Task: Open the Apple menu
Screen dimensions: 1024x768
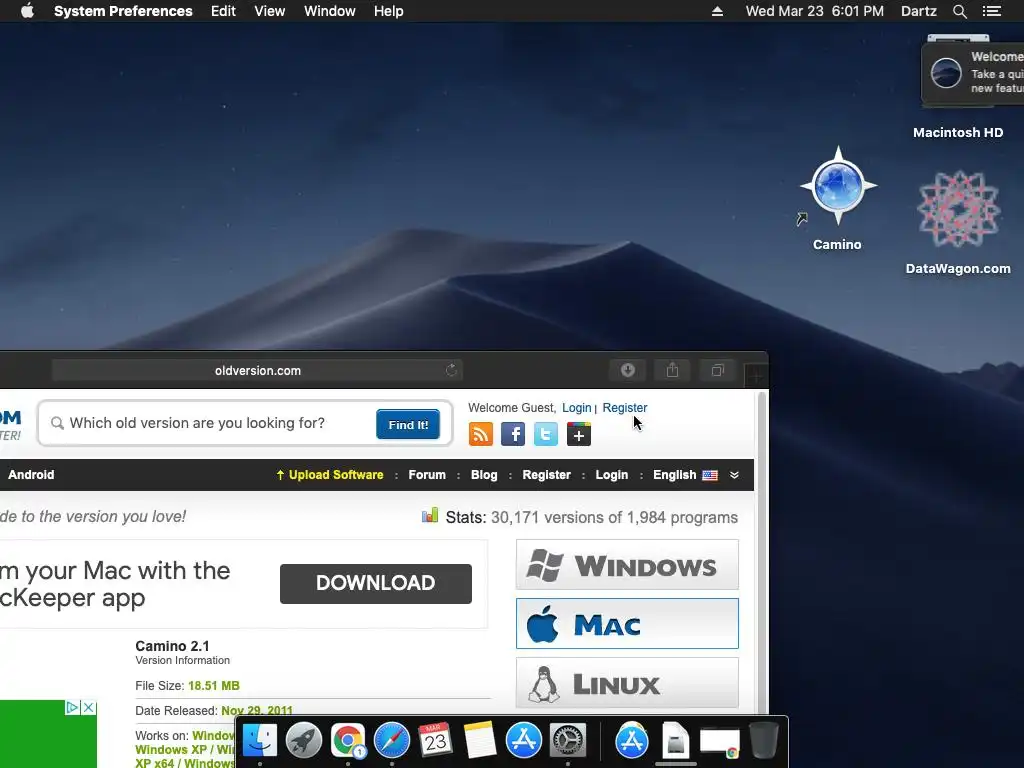Action: pyautogui.click(x=27, y=11)
